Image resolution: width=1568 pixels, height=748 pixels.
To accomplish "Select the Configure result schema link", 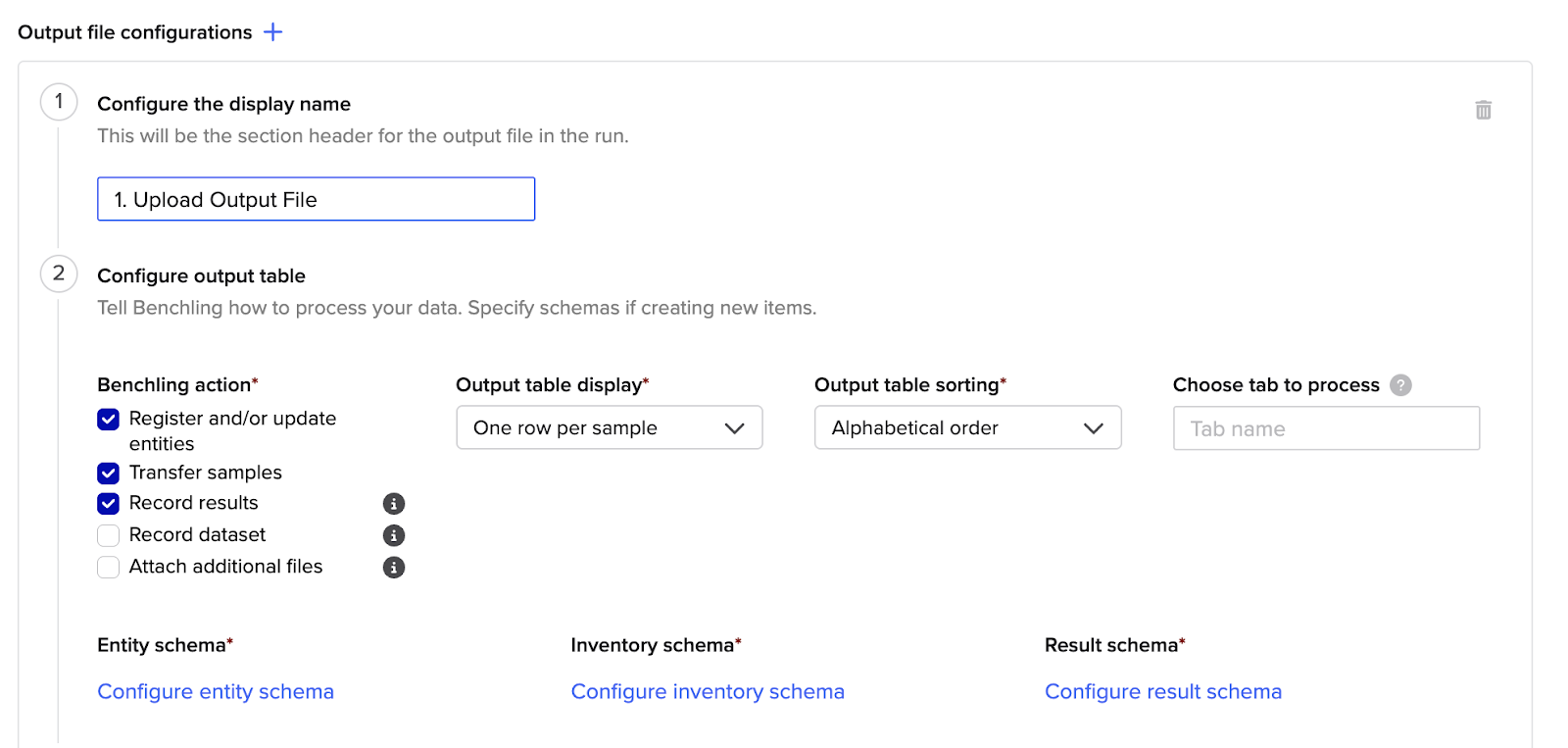I will point(1162,692).
